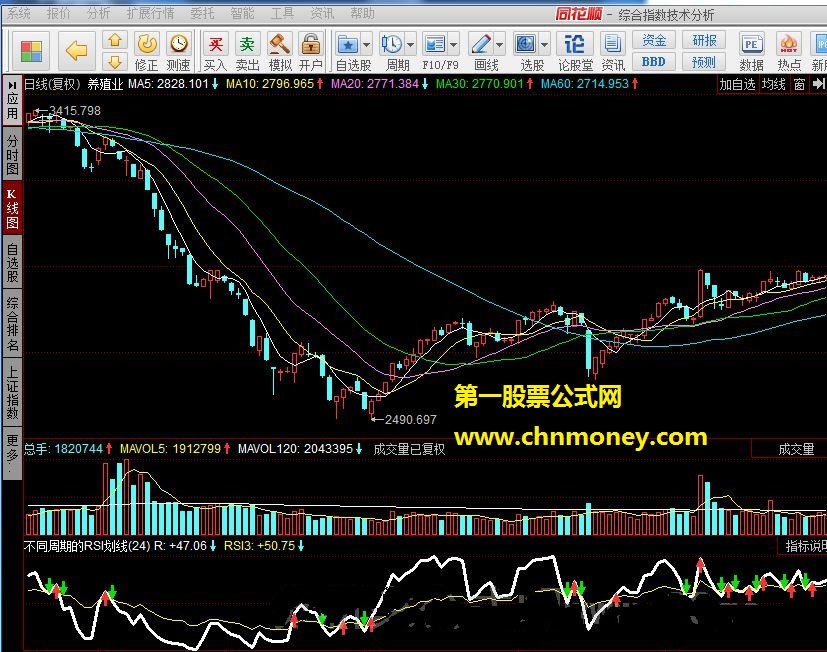Switch to the 应用 sidebar tab
The width and height of the screenshot is (827, 652).
(12, 107)
